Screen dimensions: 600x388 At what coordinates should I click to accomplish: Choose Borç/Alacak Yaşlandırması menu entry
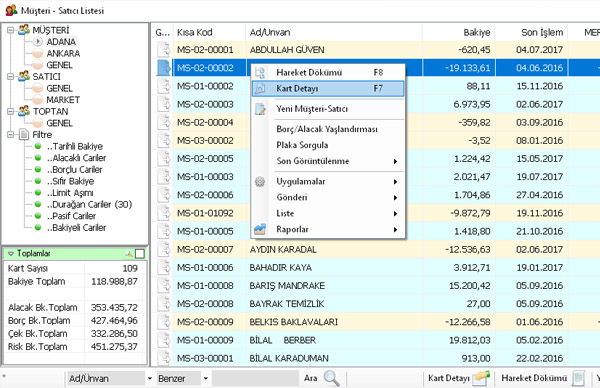[328, 129]
